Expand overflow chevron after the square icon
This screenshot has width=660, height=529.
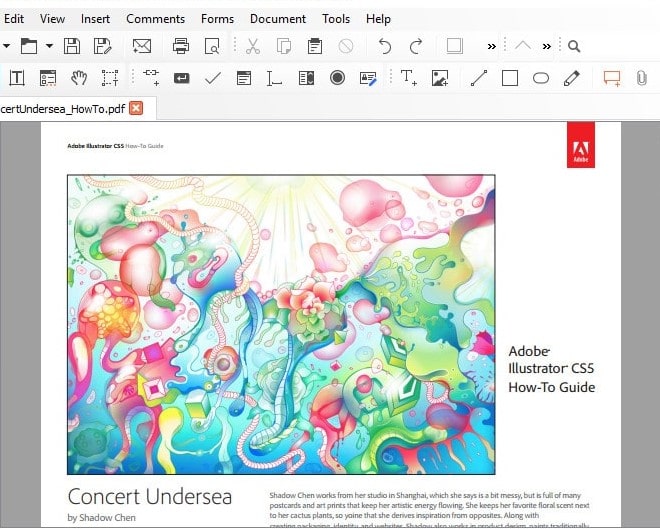(x=492, y=46)
